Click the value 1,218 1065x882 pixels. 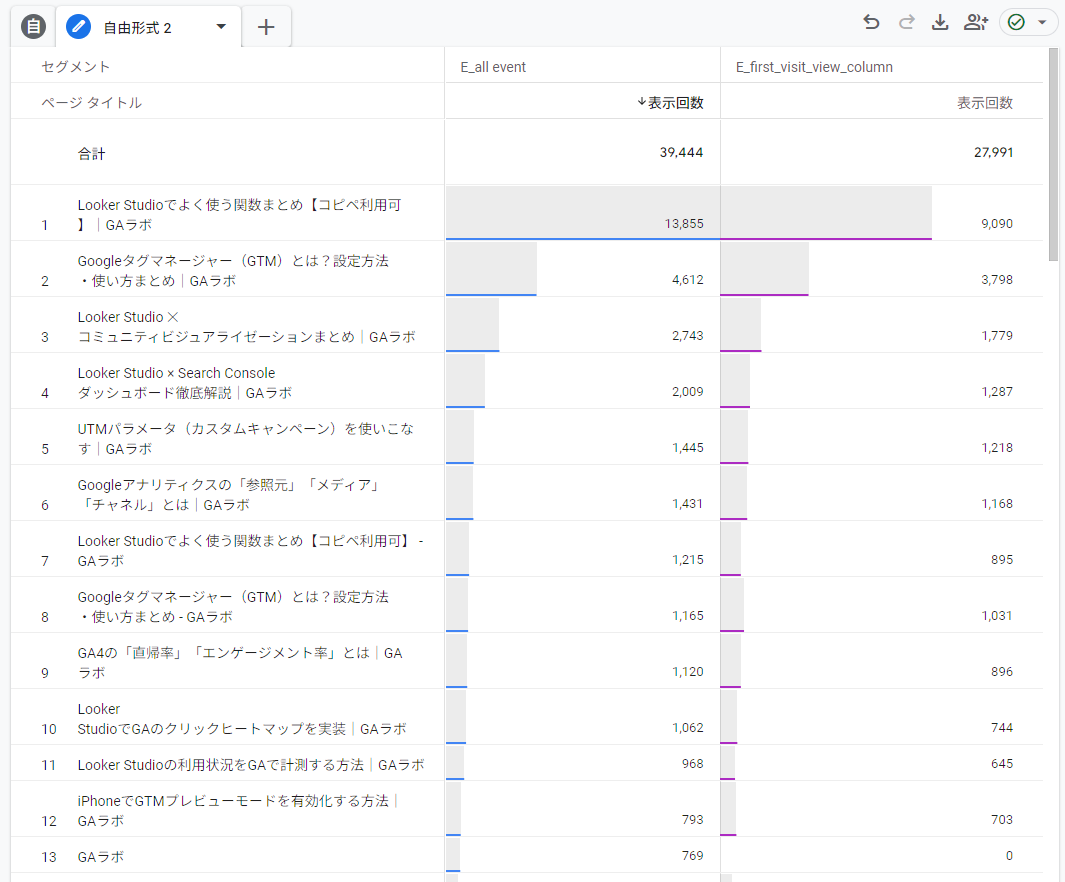pyautogui.click(x=996, y=447)
